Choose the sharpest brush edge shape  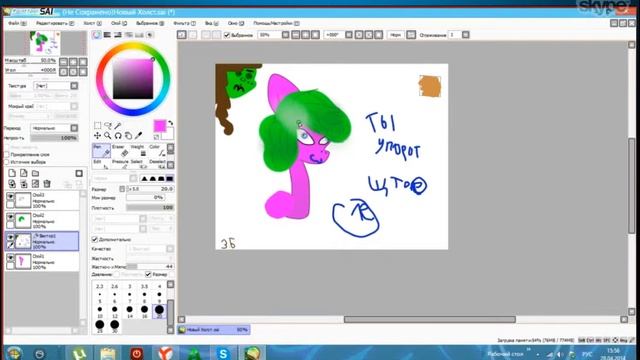[x=144, y=179]
